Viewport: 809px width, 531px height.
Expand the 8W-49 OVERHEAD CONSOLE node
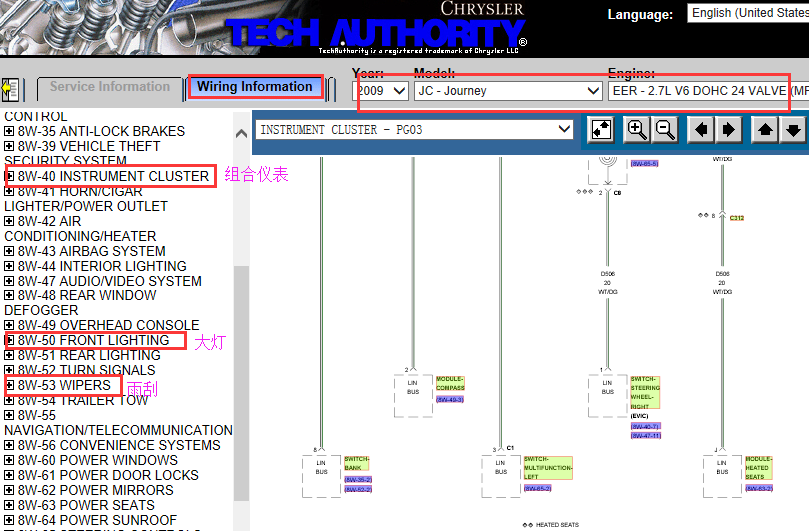click(x=9, y=325)
